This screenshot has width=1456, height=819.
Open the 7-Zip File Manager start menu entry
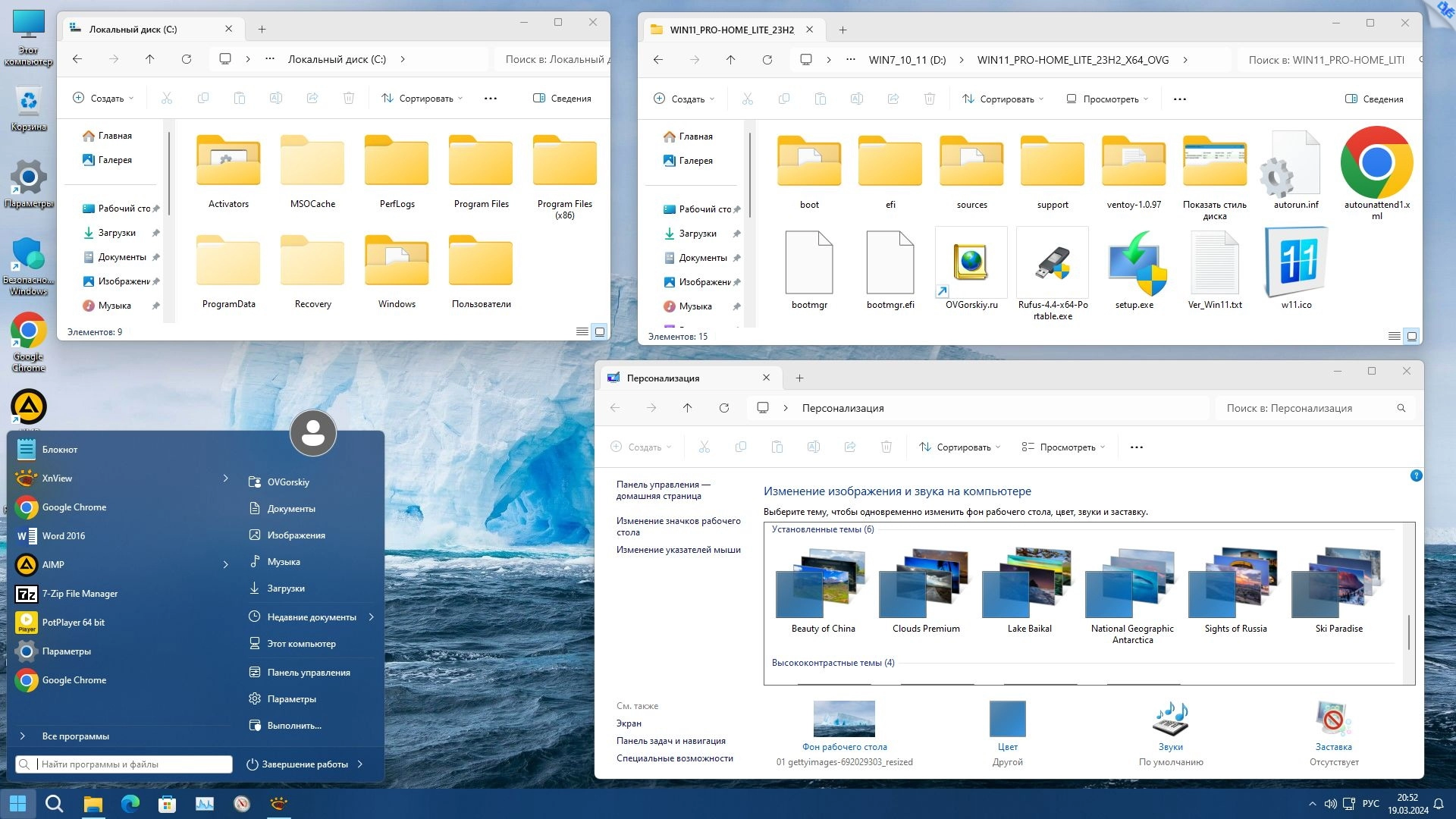[x=79, y=594]
